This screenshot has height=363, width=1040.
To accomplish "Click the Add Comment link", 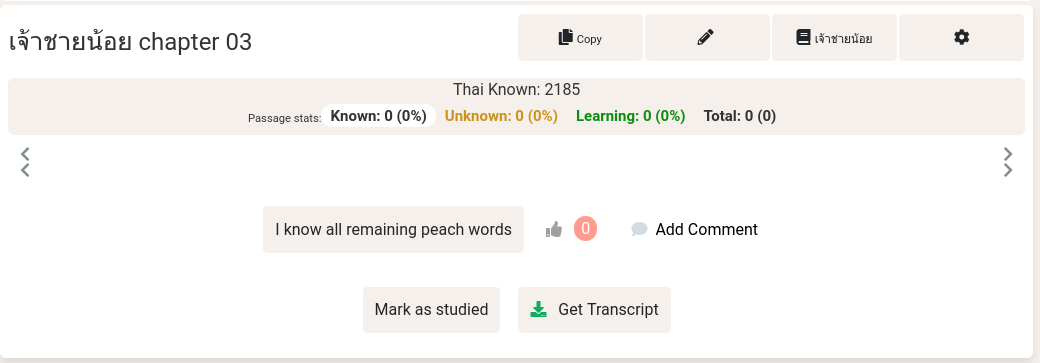I will click(706, 230).
